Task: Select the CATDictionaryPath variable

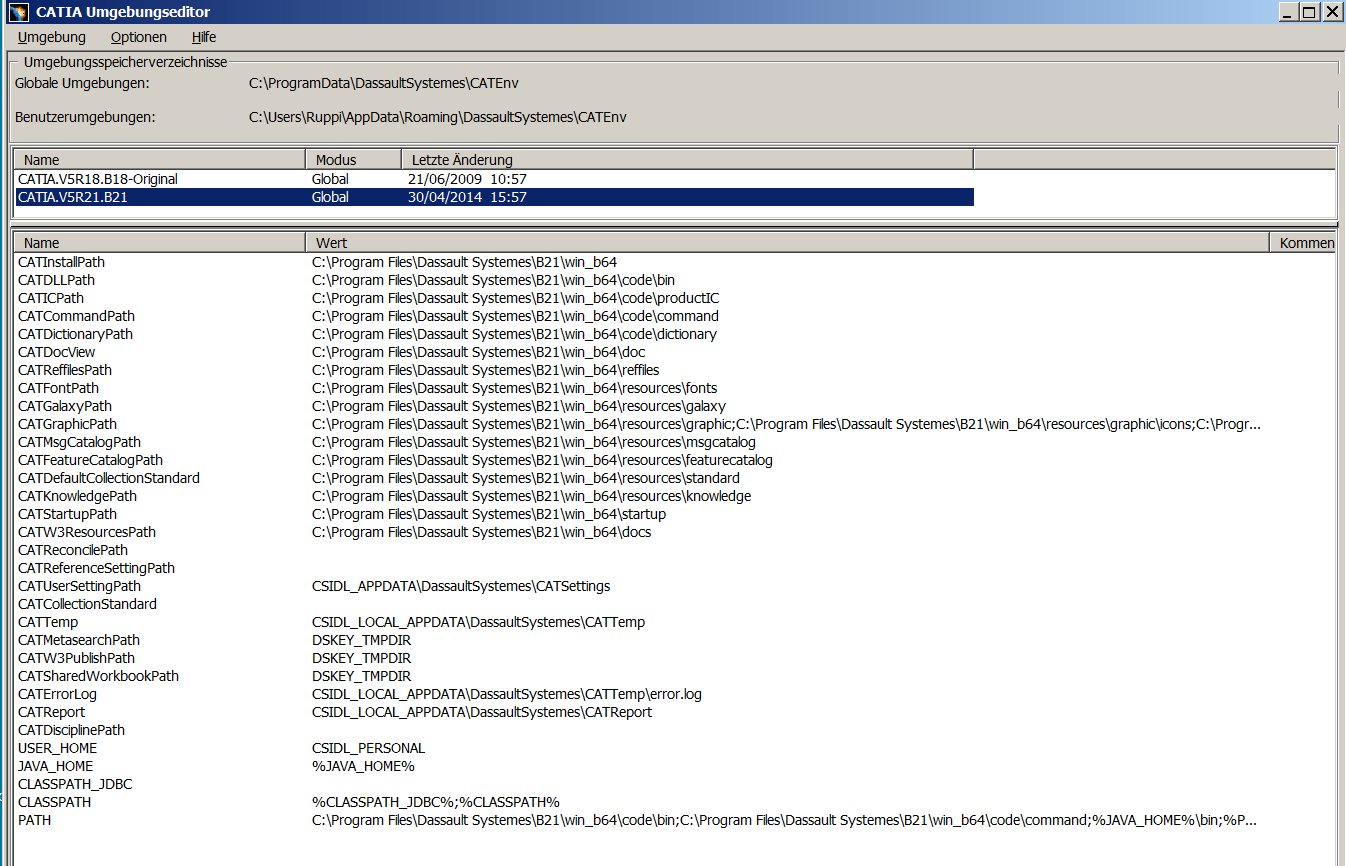Action: pos(75,334)
